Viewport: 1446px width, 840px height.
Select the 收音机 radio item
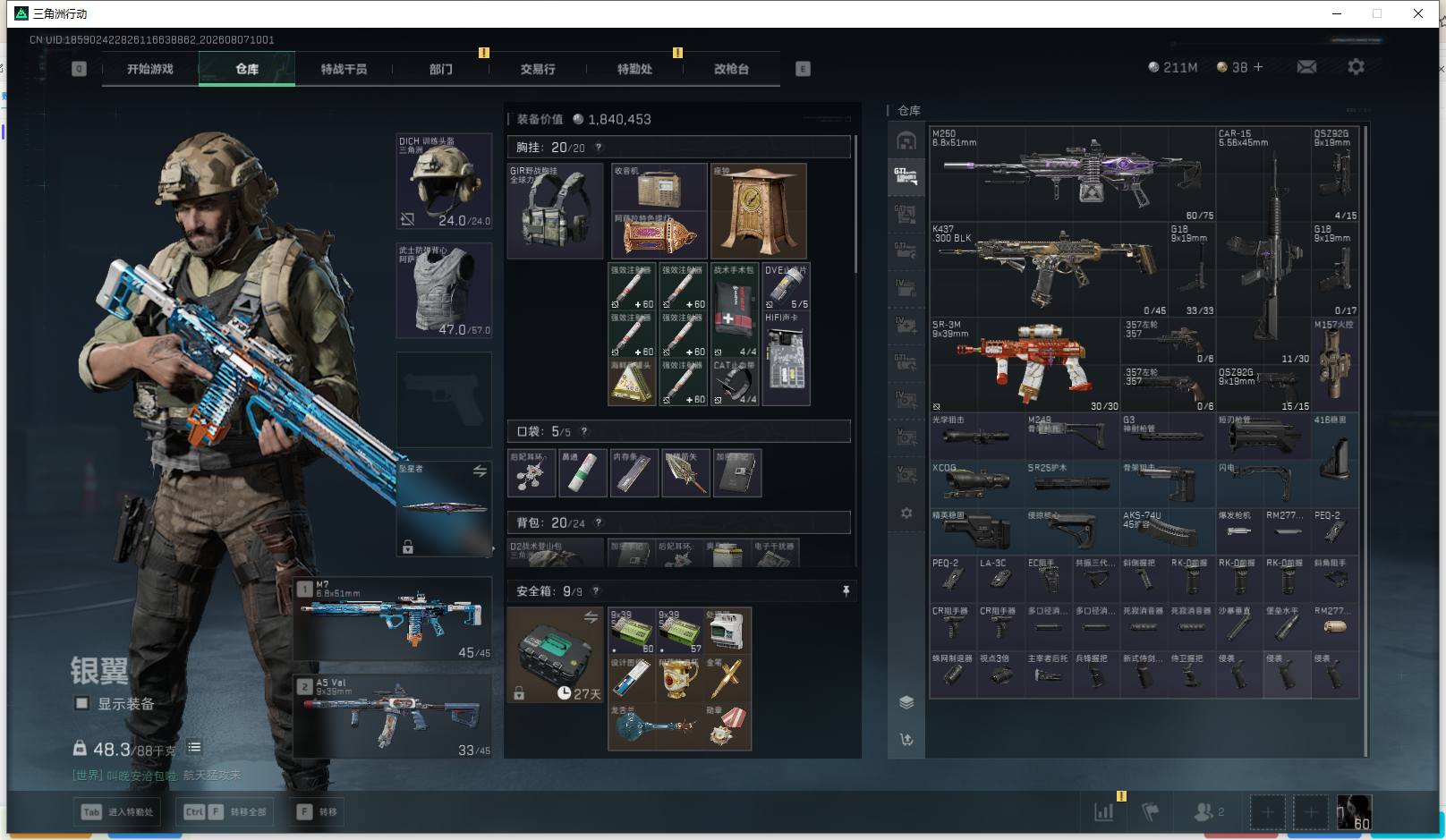pos(659,187)
